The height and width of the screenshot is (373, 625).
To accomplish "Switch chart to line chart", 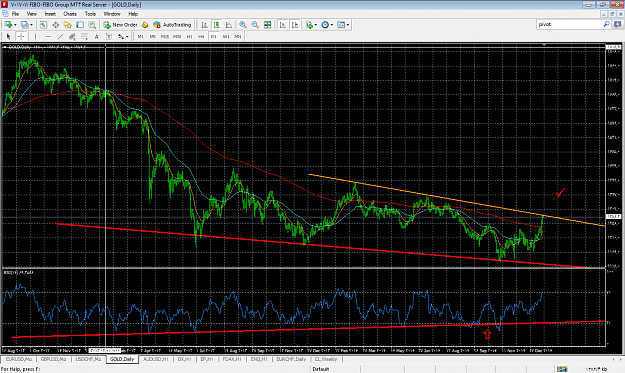I will (x=228, y=25).
